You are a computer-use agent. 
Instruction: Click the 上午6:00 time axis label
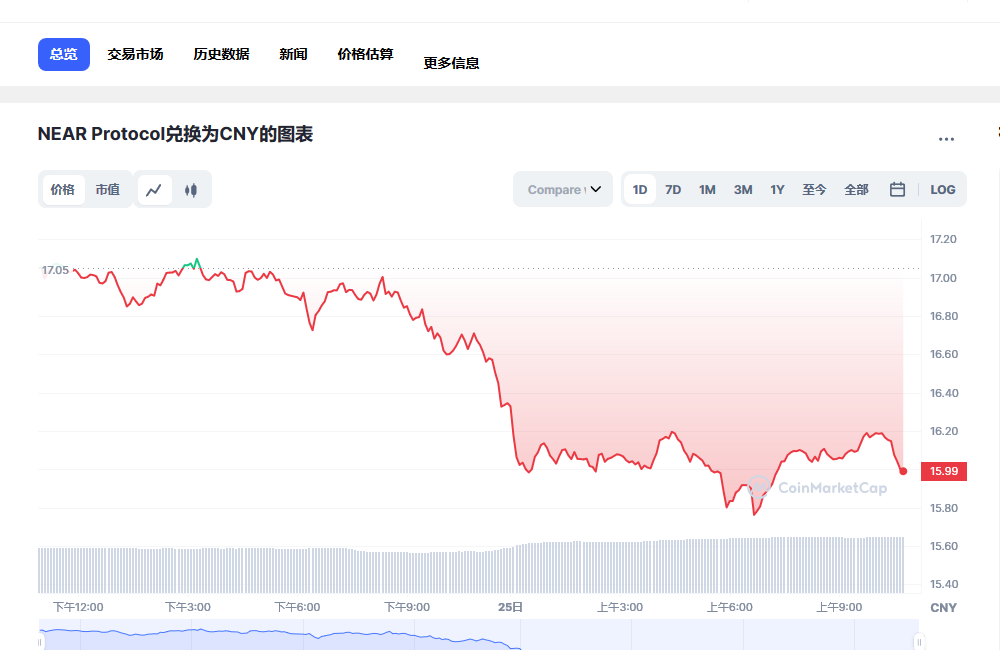(730, 607)
